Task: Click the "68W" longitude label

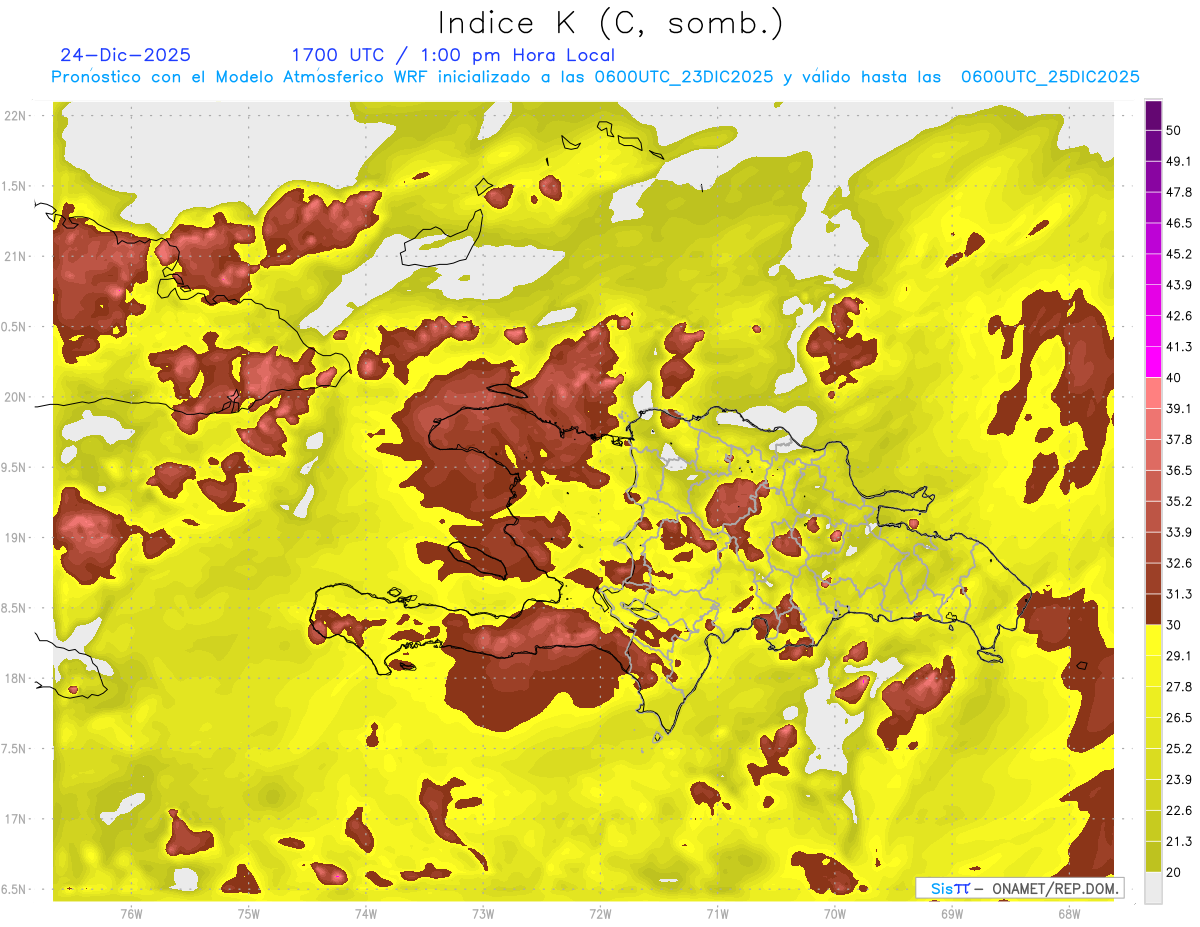Action: [1069, 913]
